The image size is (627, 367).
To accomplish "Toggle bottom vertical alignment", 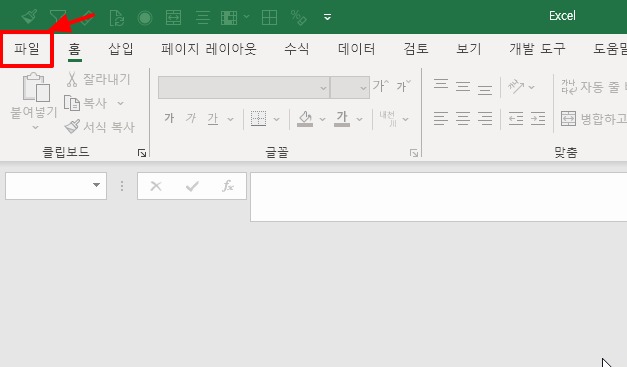I will pyautogui.click(x=485, y=90).
